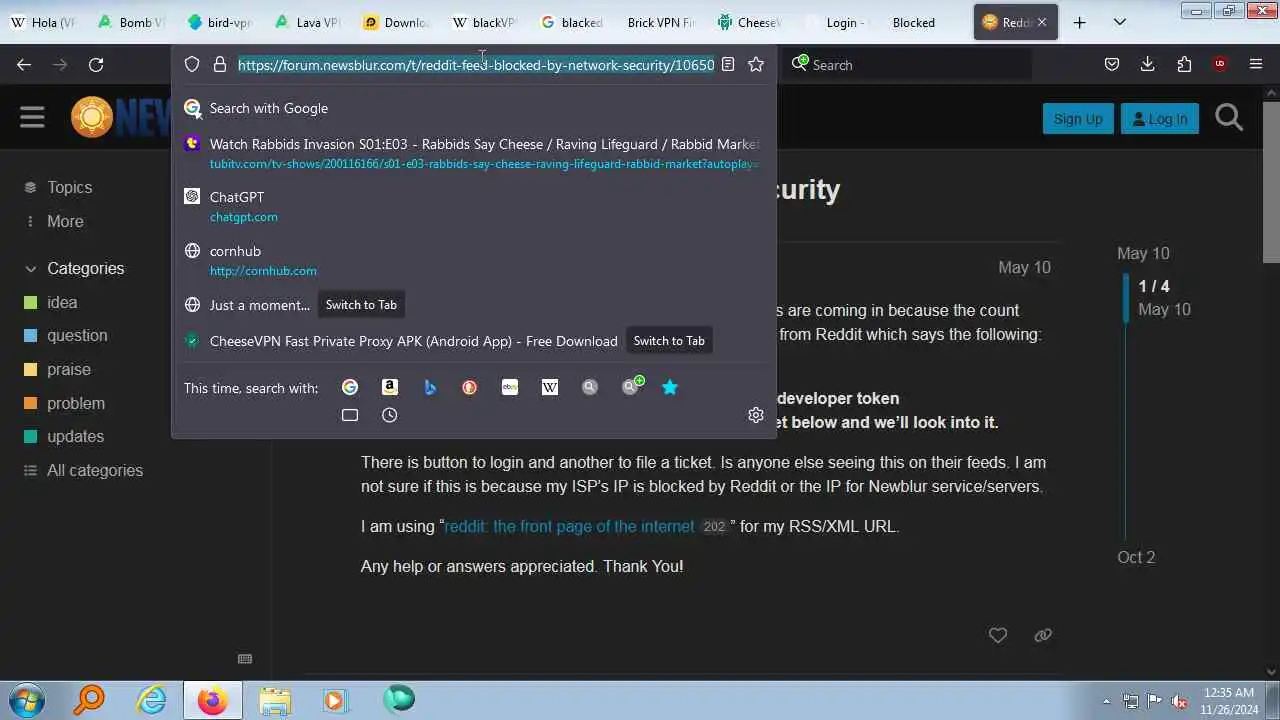Screen dimensions: 1280x720
Task: Click the browser Search box
Action: pos(908,64)
